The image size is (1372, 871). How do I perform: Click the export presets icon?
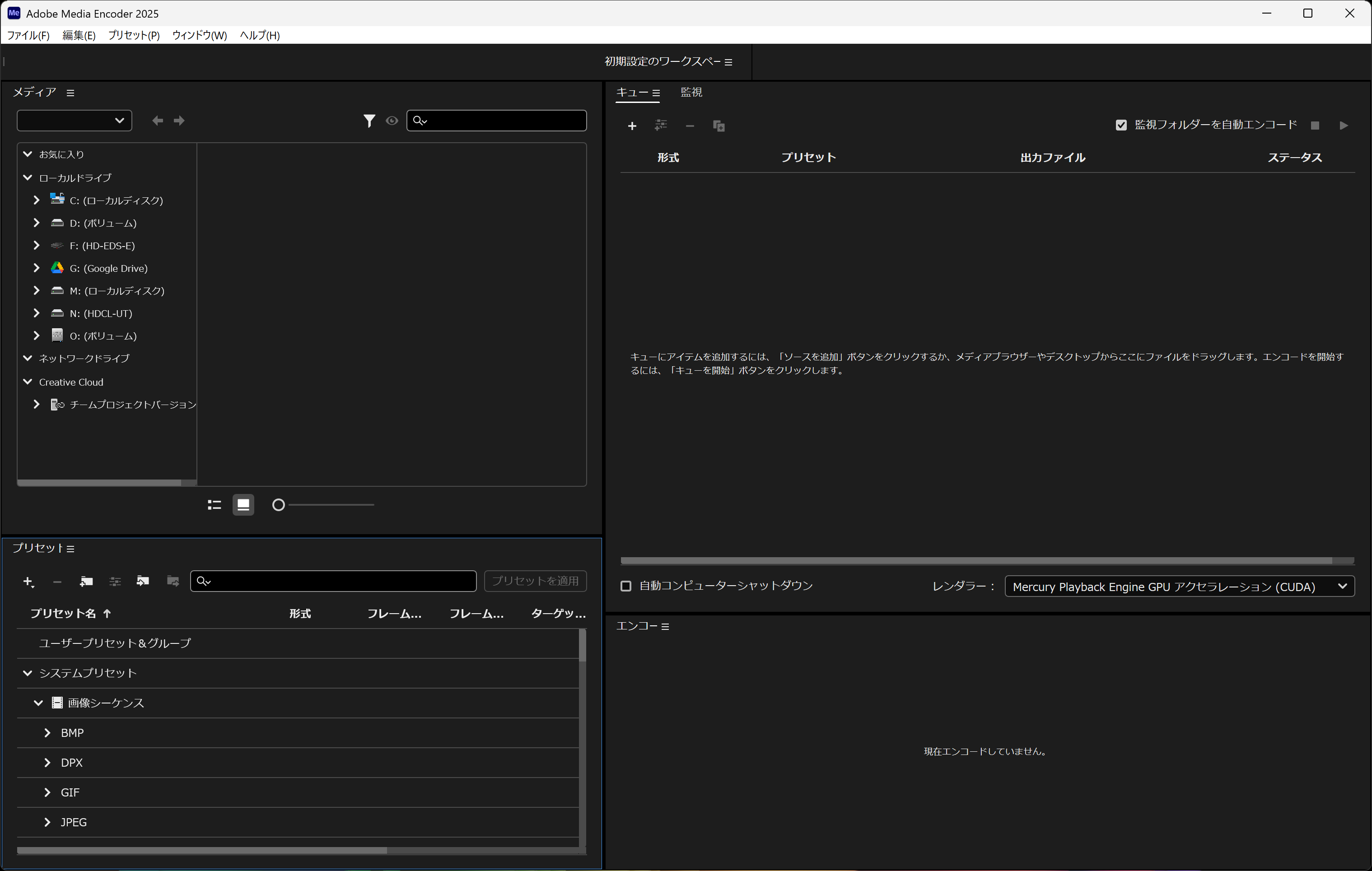coord(173,582)
